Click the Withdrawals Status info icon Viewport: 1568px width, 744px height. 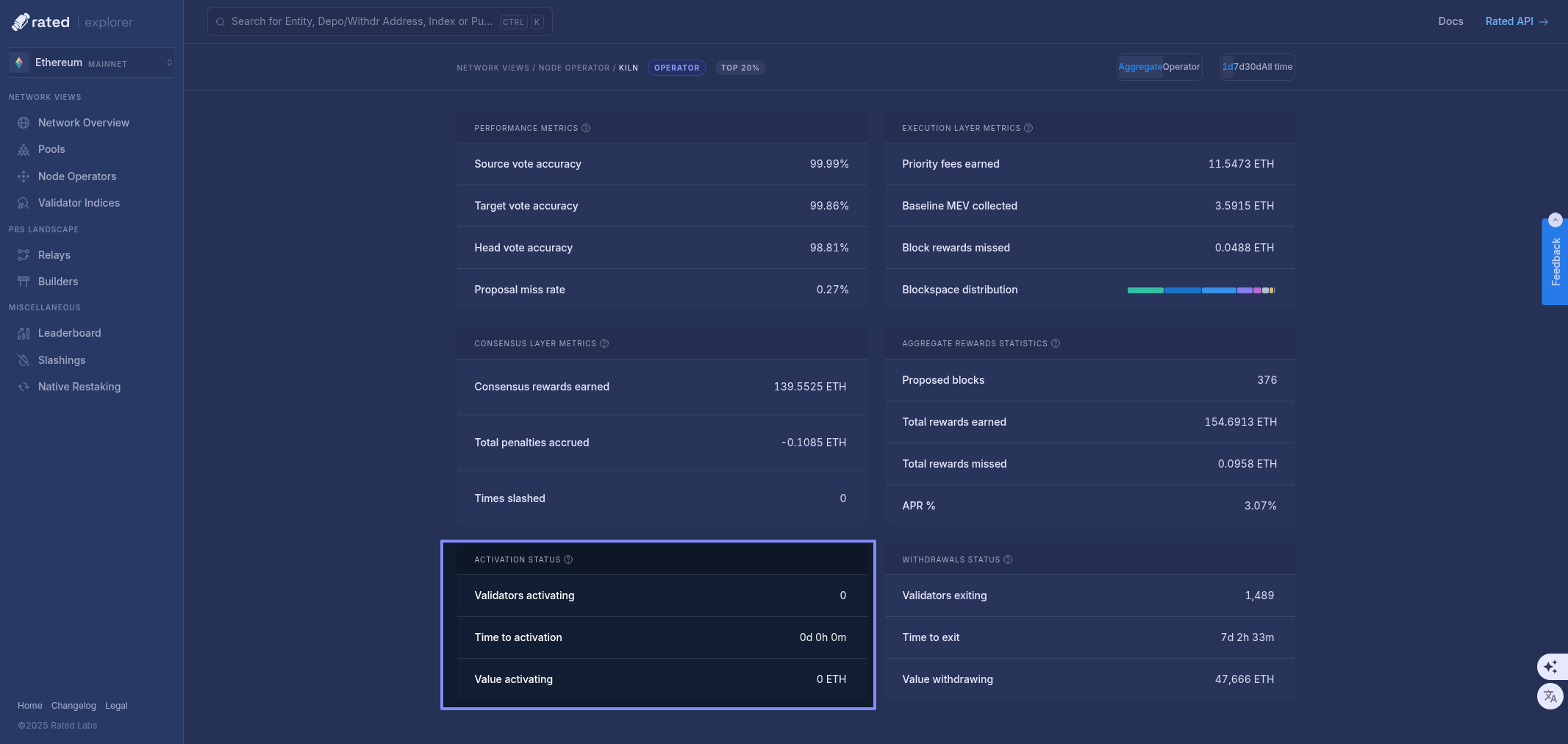click(x=1008, y=560)
